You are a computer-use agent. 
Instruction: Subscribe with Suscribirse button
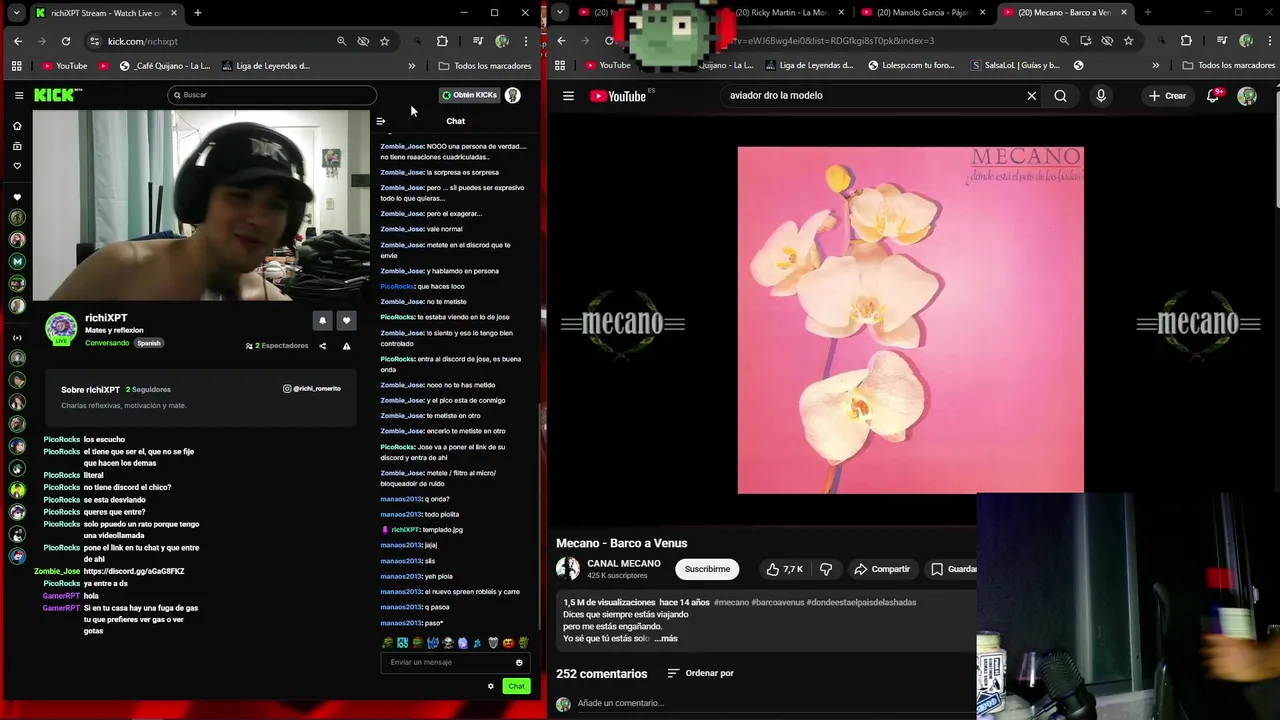click(x=707, y=569)
